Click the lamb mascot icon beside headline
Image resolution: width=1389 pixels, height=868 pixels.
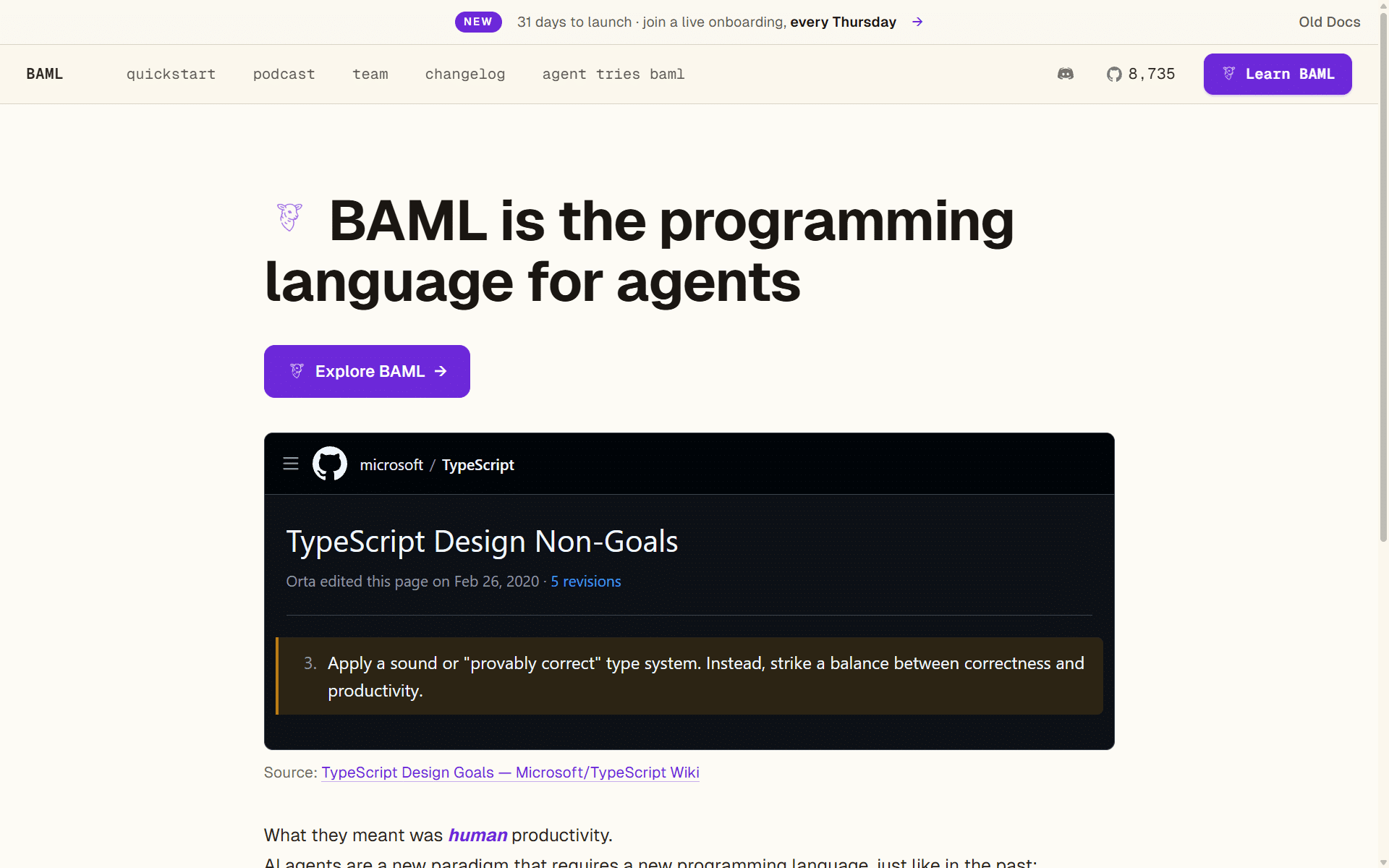click(289, 217)
